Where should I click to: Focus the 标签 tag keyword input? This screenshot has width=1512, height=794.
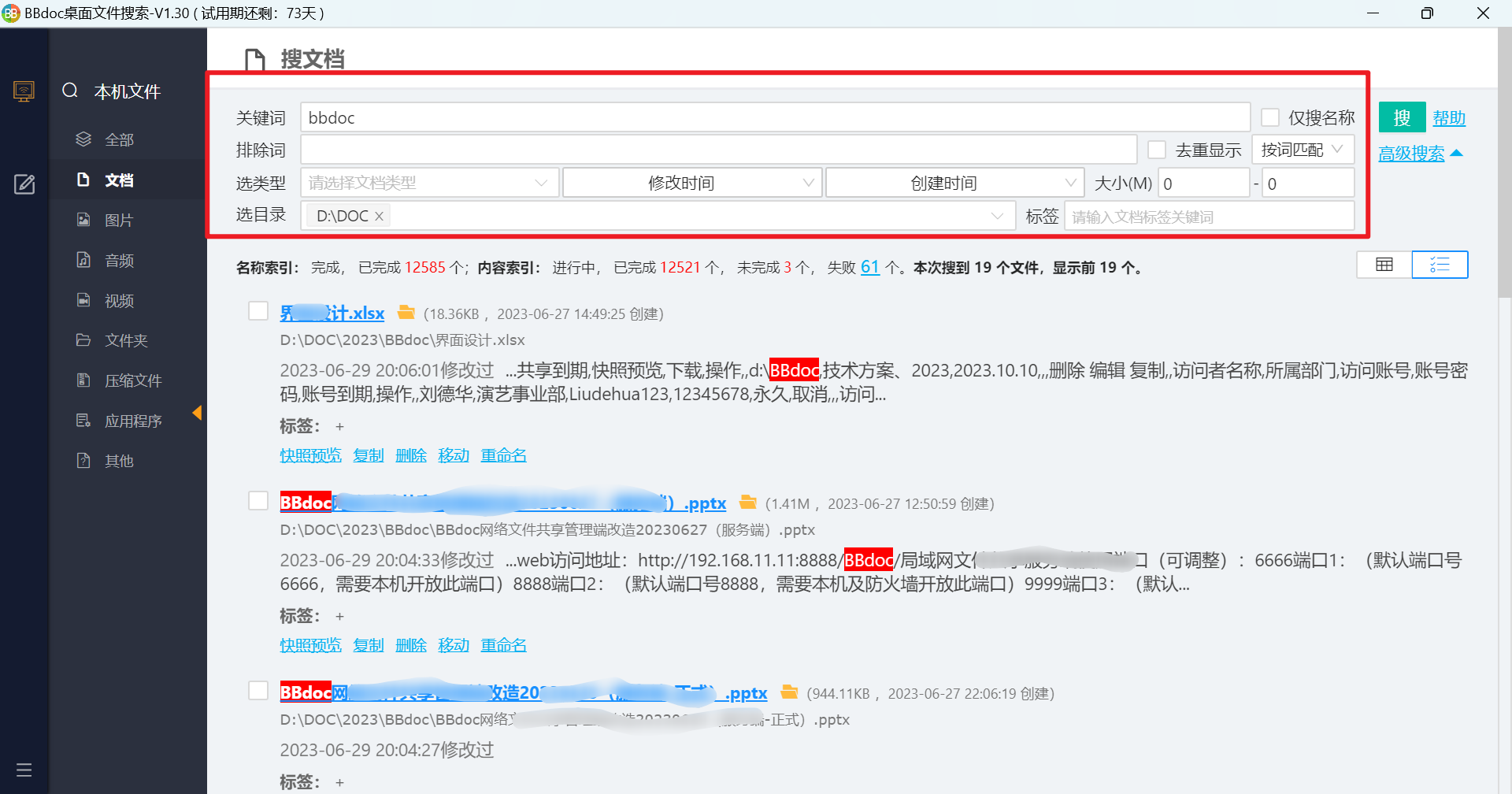[x=1210, y=216]
